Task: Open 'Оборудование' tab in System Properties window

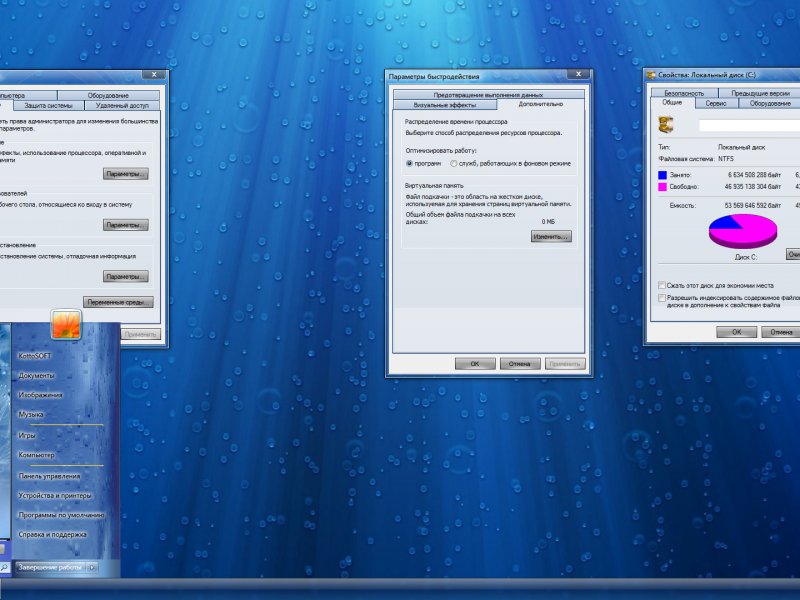Action: (x=108, y=95)
